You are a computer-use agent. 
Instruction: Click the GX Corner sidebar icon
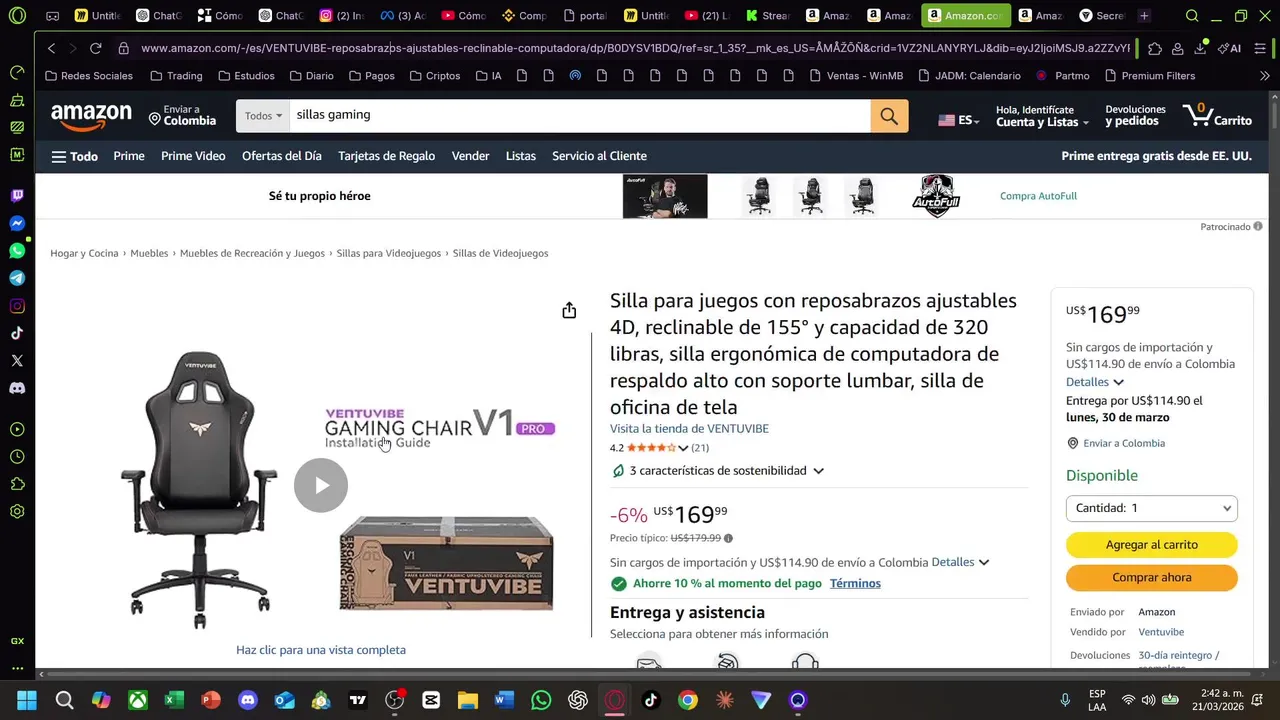click(17, 641)
